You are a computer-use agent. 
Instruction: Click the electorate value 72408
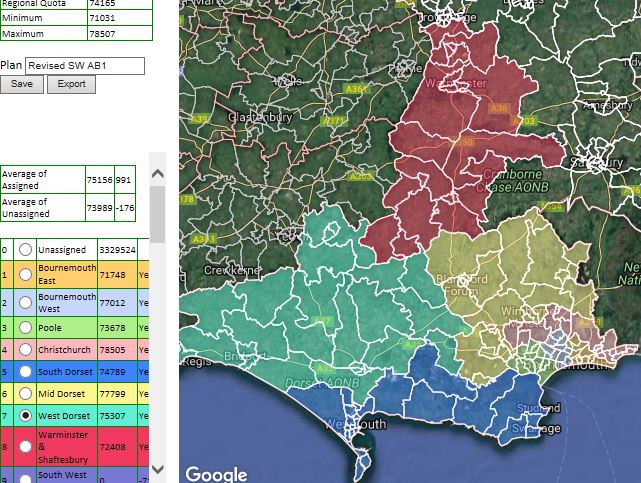pos(112,447)
